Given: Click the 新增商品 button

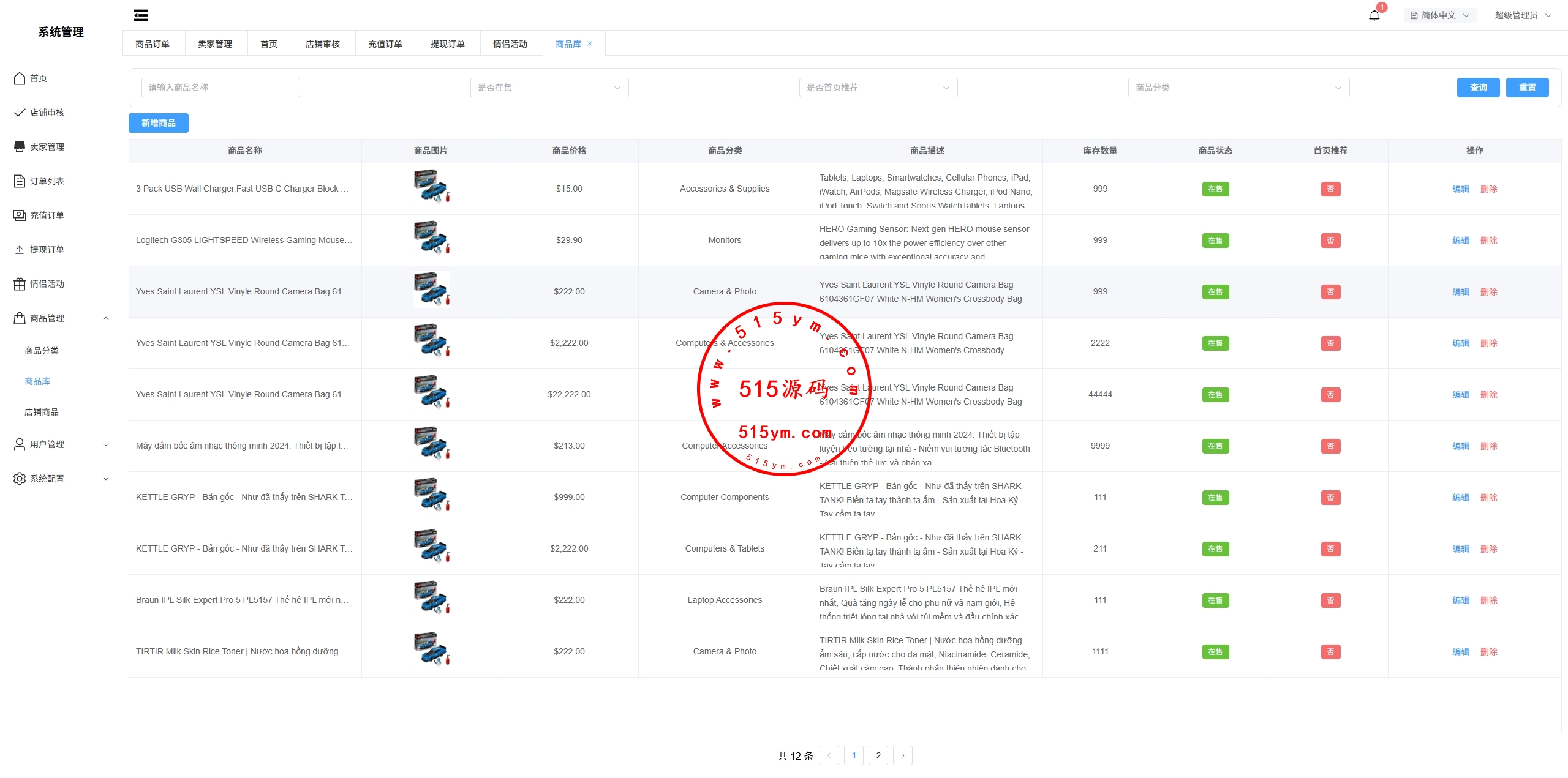Looking at the screenshot, I should pos(159,123).
